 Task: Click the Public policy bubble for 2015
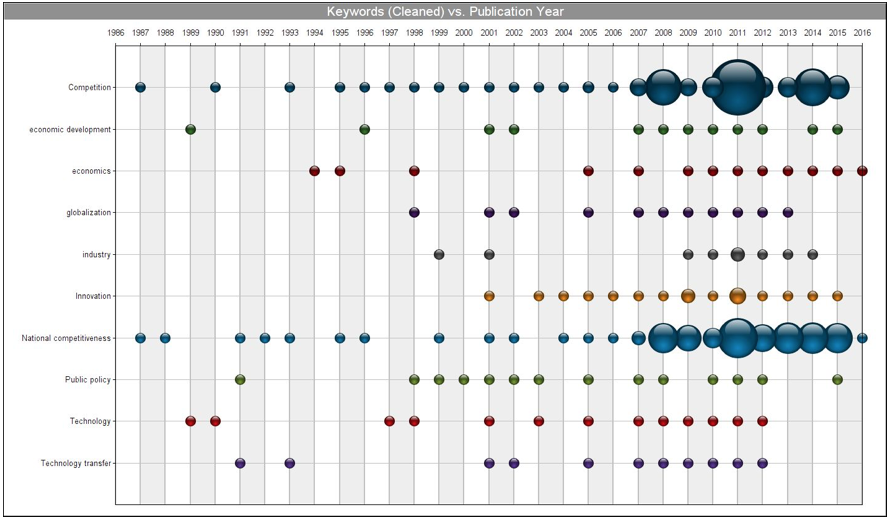(837, 379)
